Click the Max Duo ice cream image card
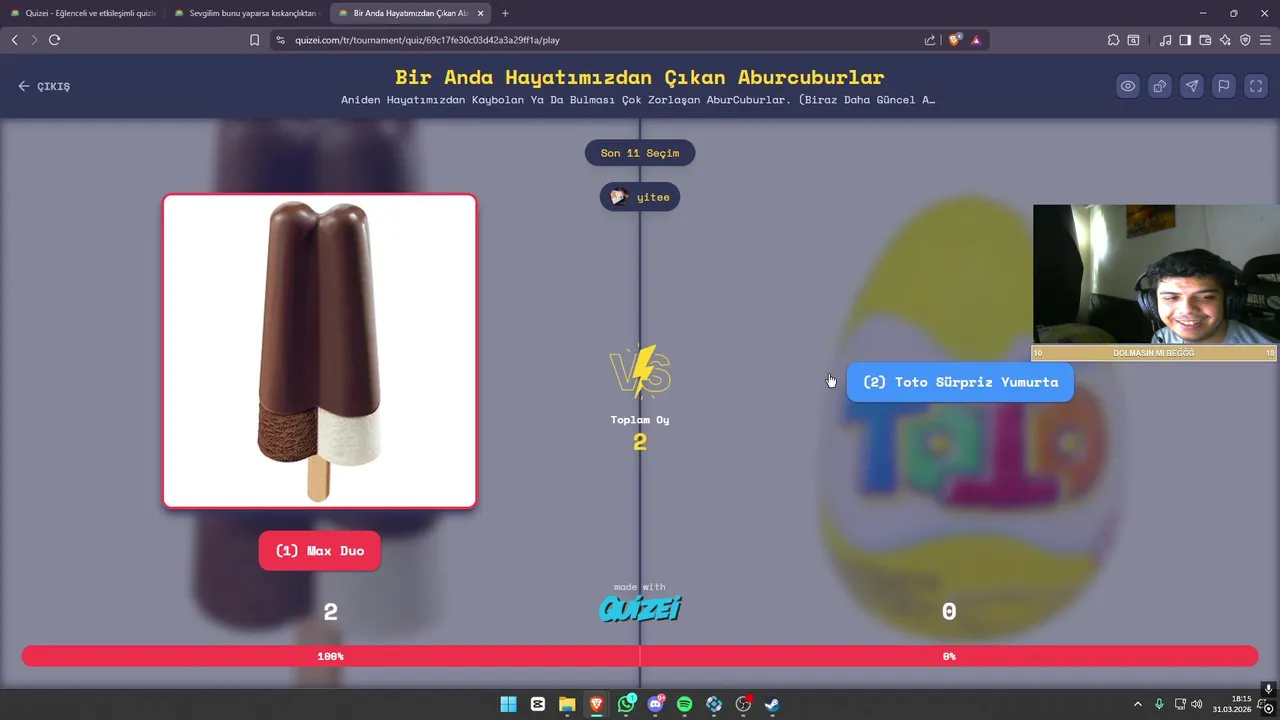The width and height of the screenshot is (1280, 720). click(320, 351)
